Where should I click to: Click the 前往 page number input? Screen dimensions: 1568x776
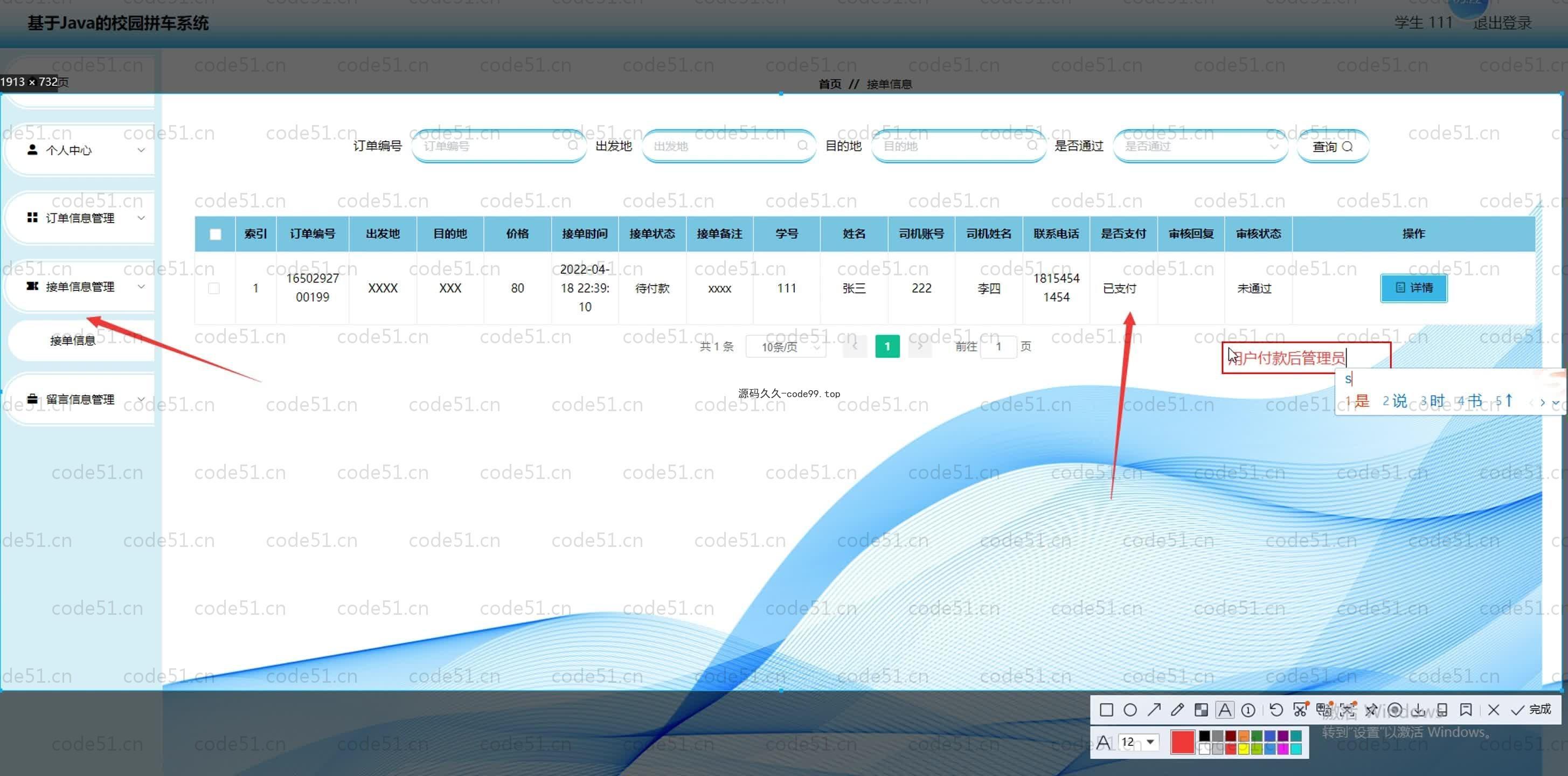(998, 347)
